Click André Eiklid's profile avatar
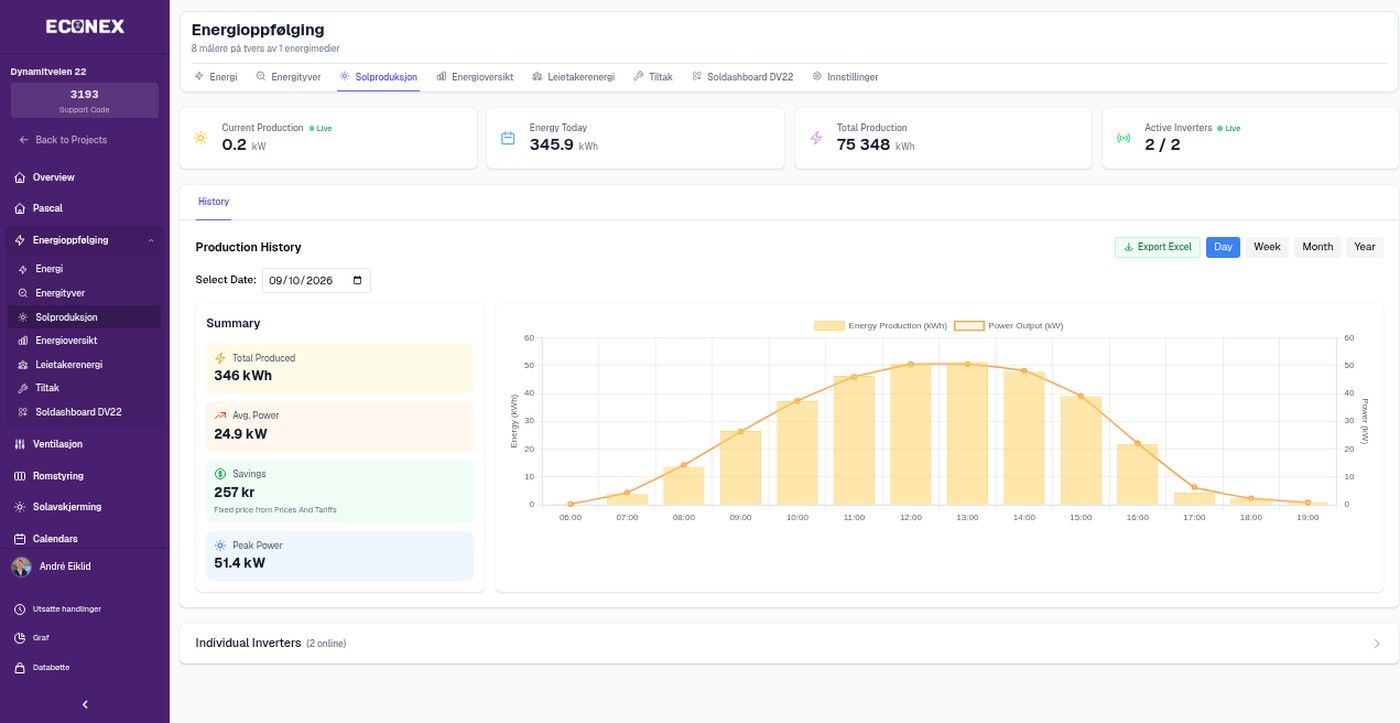1400x723 pixels. coord(21,567)
